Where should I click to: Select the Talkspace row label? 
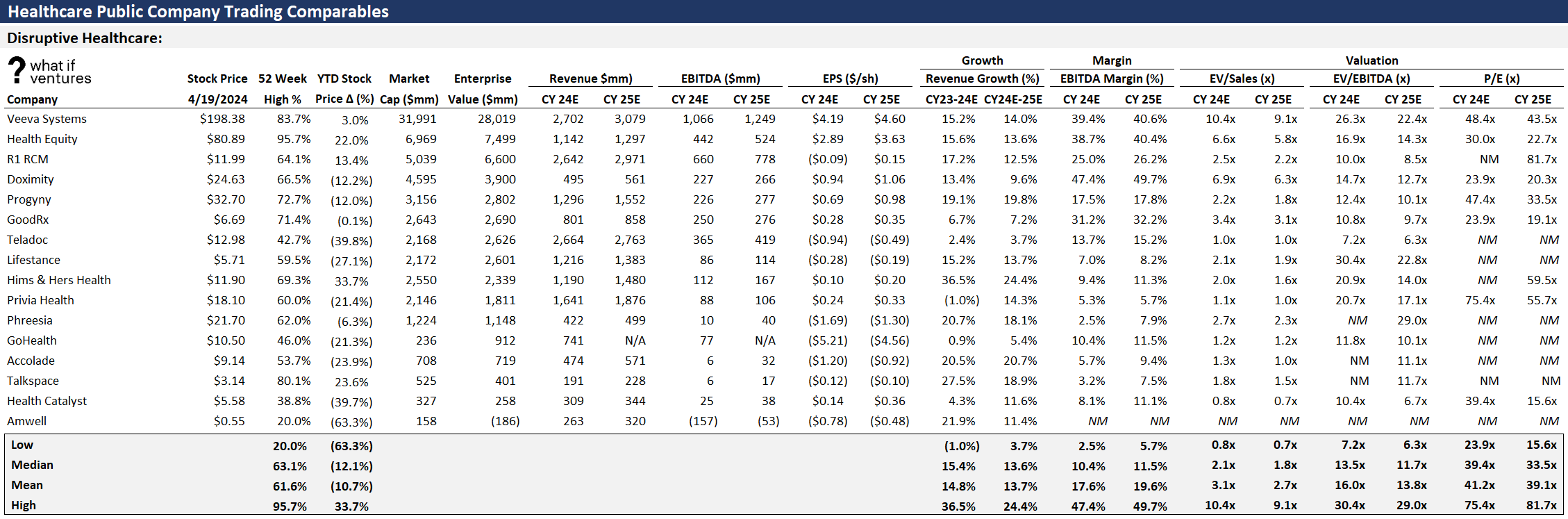33,381
